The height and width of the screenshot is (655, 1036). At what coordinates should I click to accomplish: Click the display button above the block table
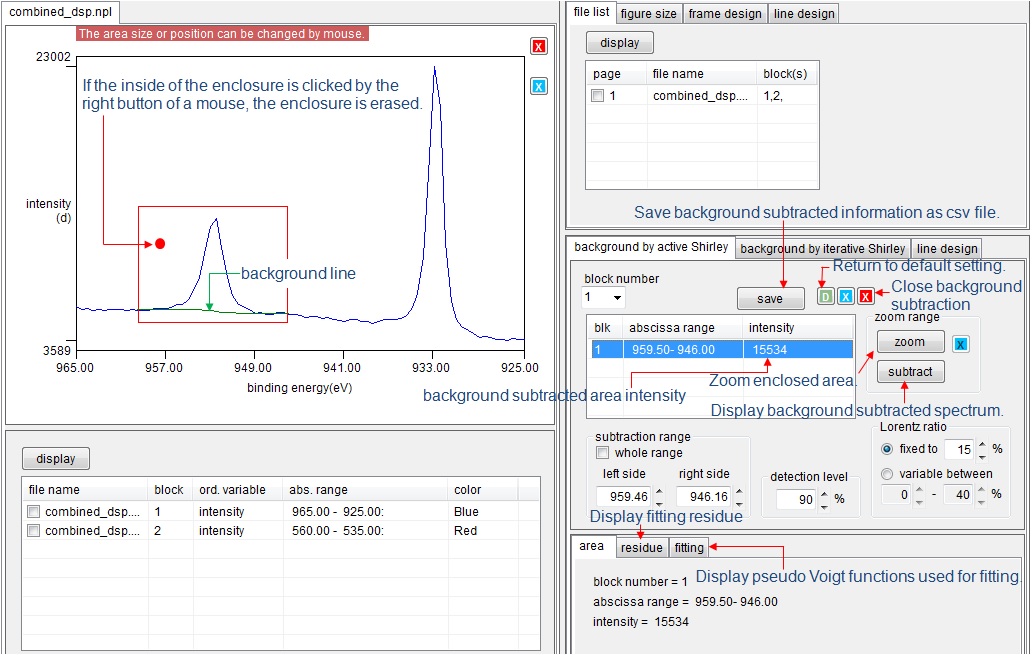[x=56, y=459]
